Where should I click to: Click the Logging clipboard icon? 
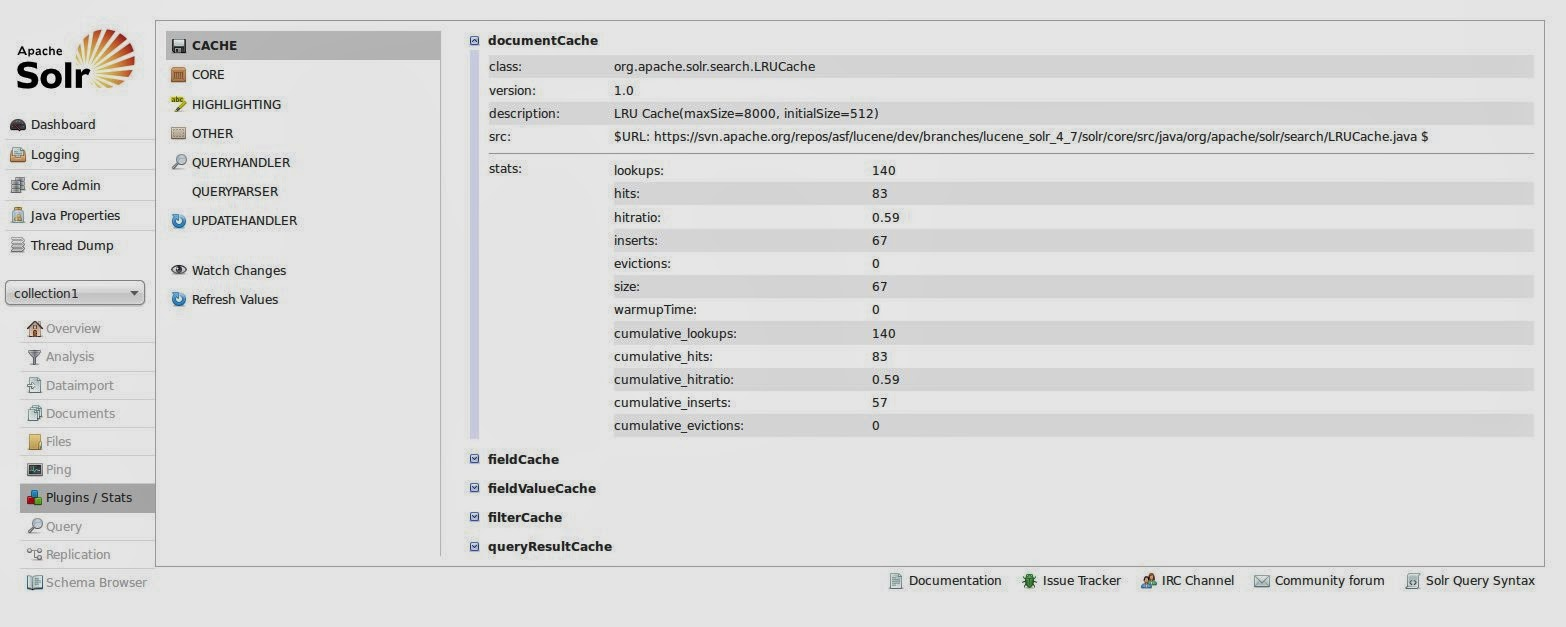(18, 155)
